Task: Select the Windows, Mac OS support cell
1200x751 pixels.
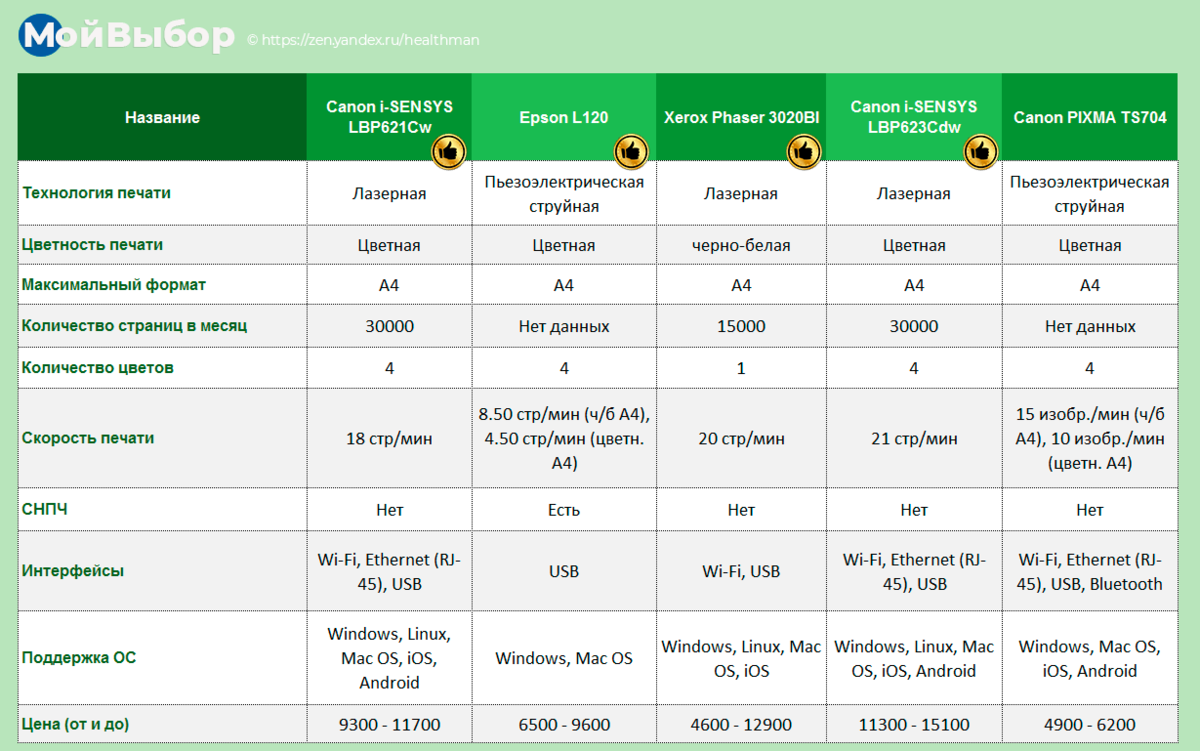Action: [564, 658]
